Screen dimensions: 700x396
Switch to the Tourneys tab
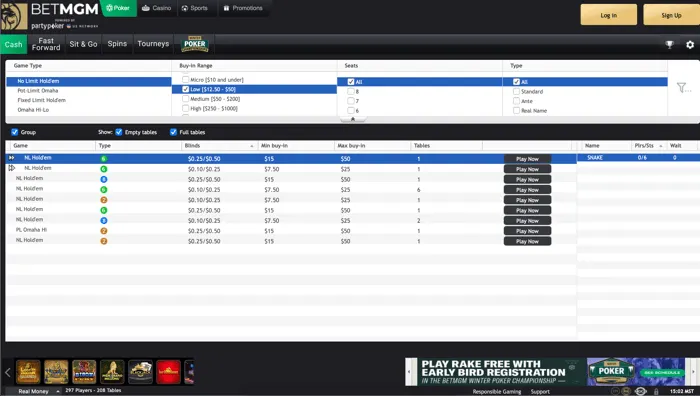tap(153, 44)
